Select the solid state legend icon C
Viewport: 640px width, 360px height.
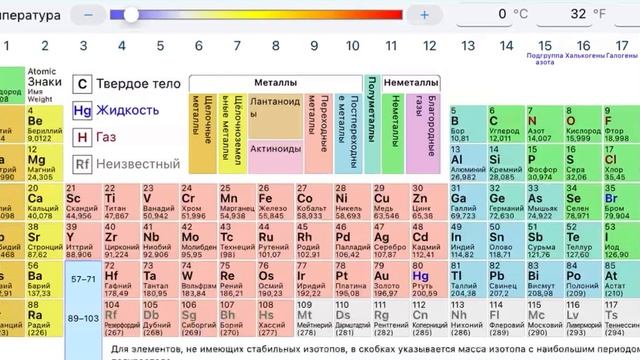pyautogui.click(x=82, y=84)
